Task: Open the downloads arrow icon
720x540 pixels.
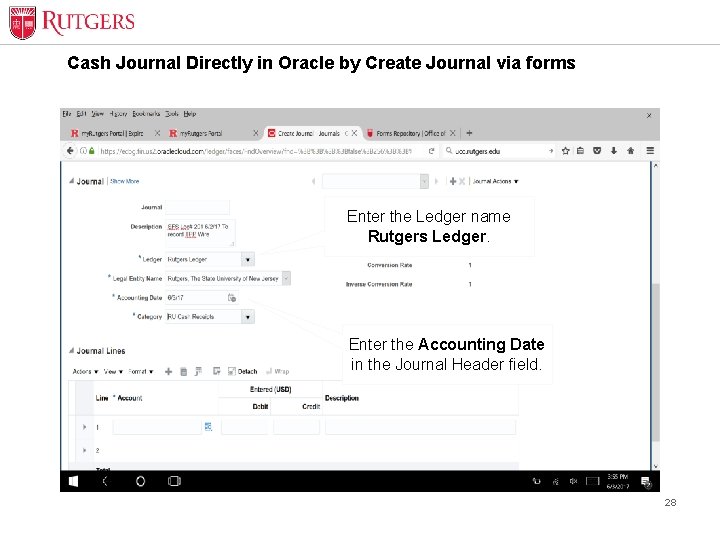Action: [613, 151]
